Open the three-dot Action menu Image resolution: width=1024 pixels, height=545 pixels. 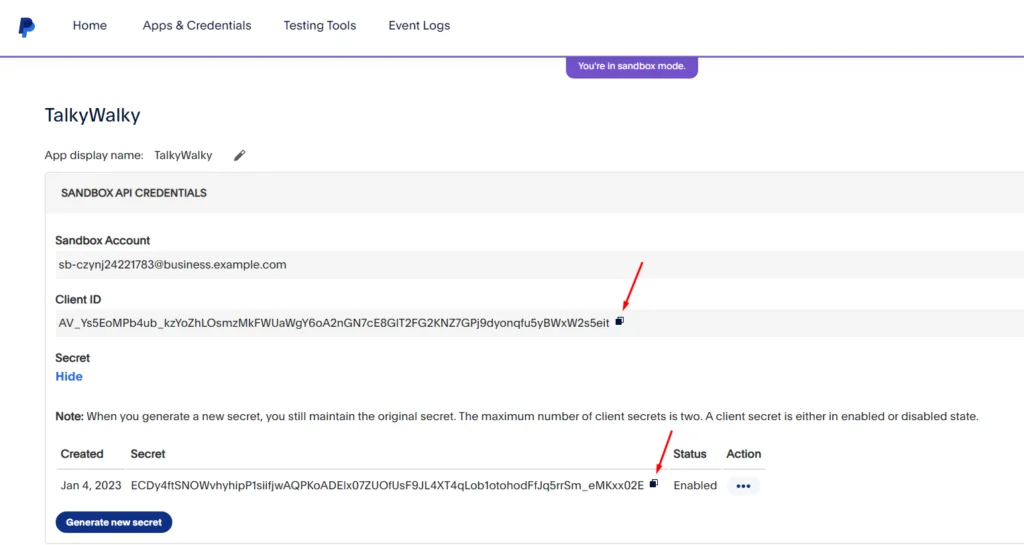[x=743, y=486]
